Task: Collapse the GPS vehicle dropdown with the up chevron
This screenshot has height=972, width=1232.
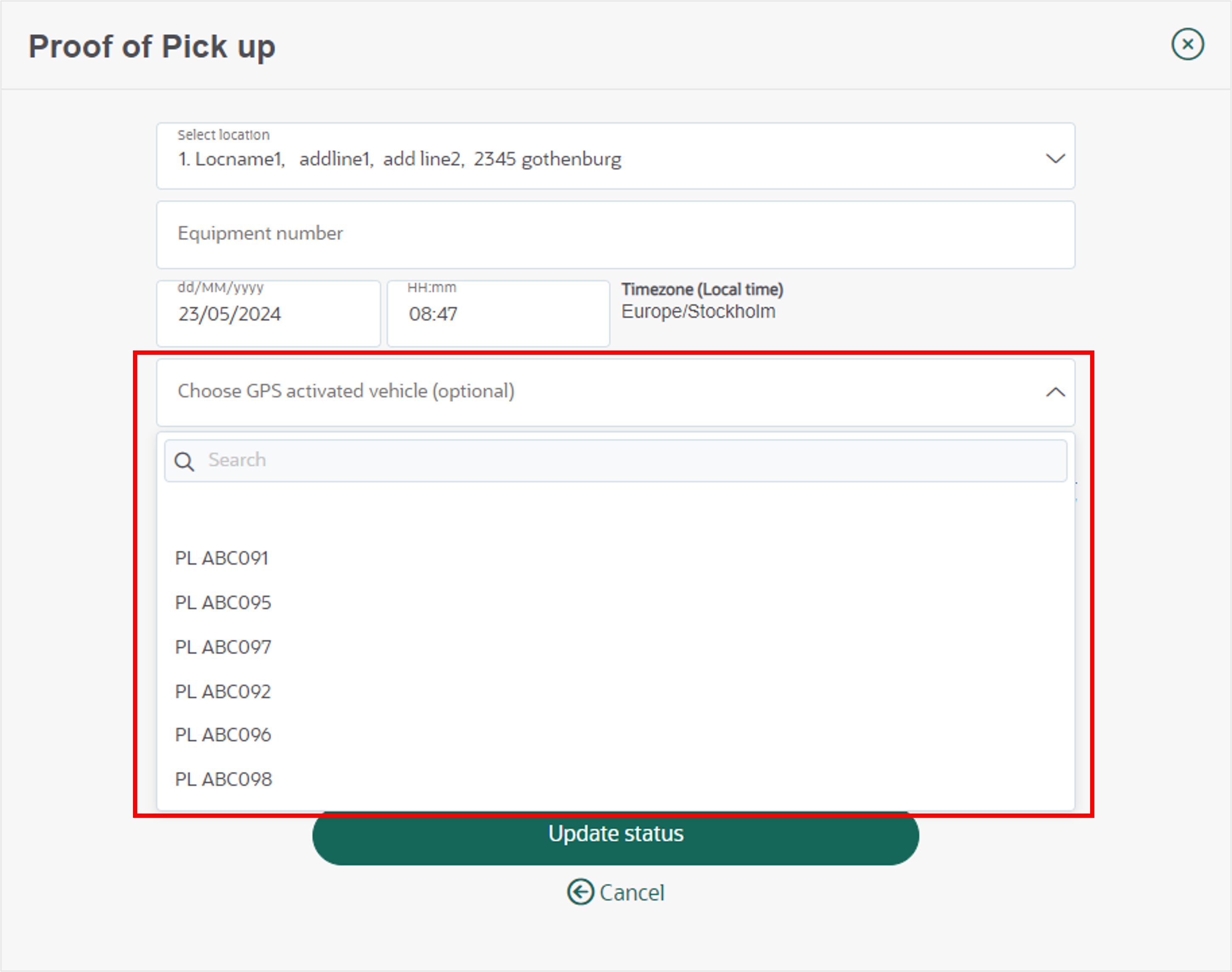Action: click(x=1055, y=392)
